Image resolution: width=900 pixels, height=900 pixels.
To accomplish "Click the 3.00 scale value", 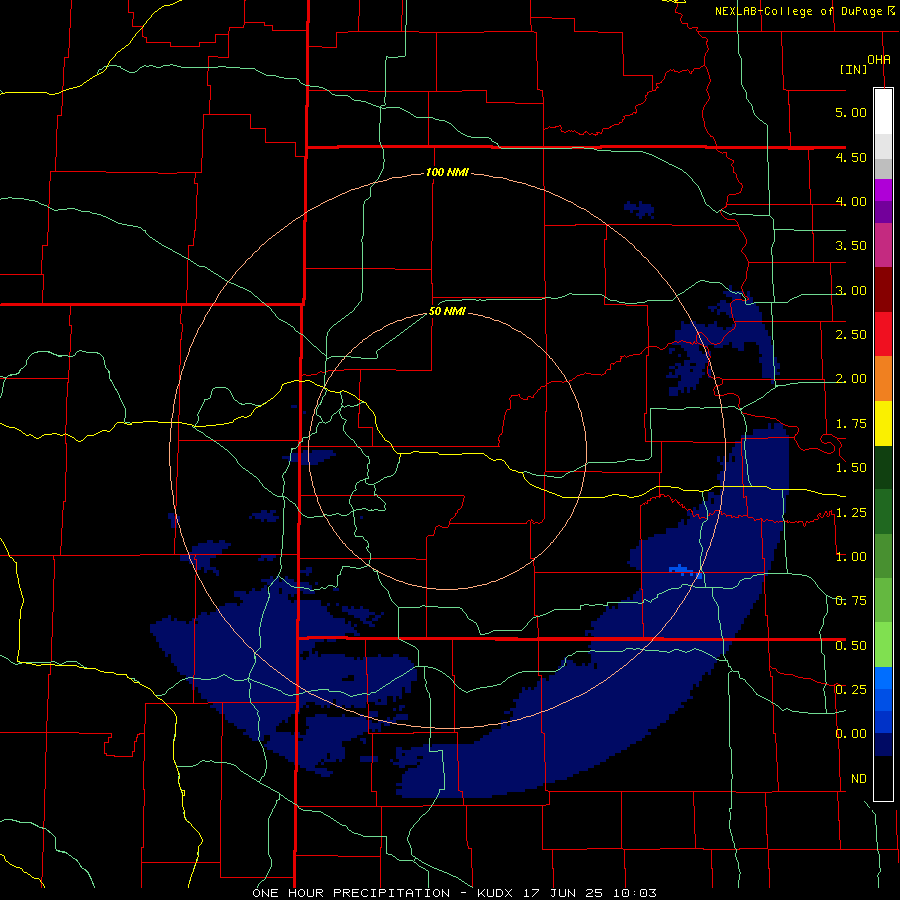I will click(x=851, y=290).
